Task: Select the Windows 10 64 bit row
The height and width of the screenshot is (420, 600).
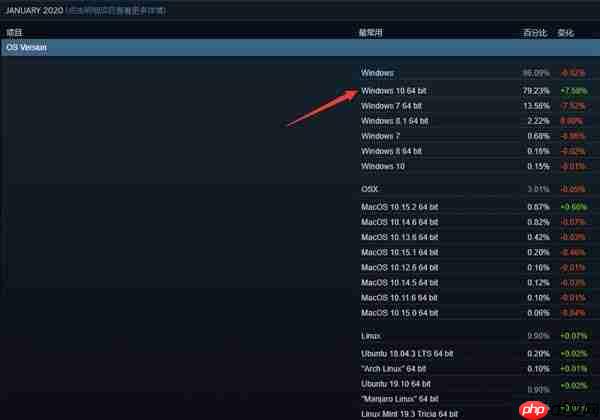Action: click(x=474, y=91)
